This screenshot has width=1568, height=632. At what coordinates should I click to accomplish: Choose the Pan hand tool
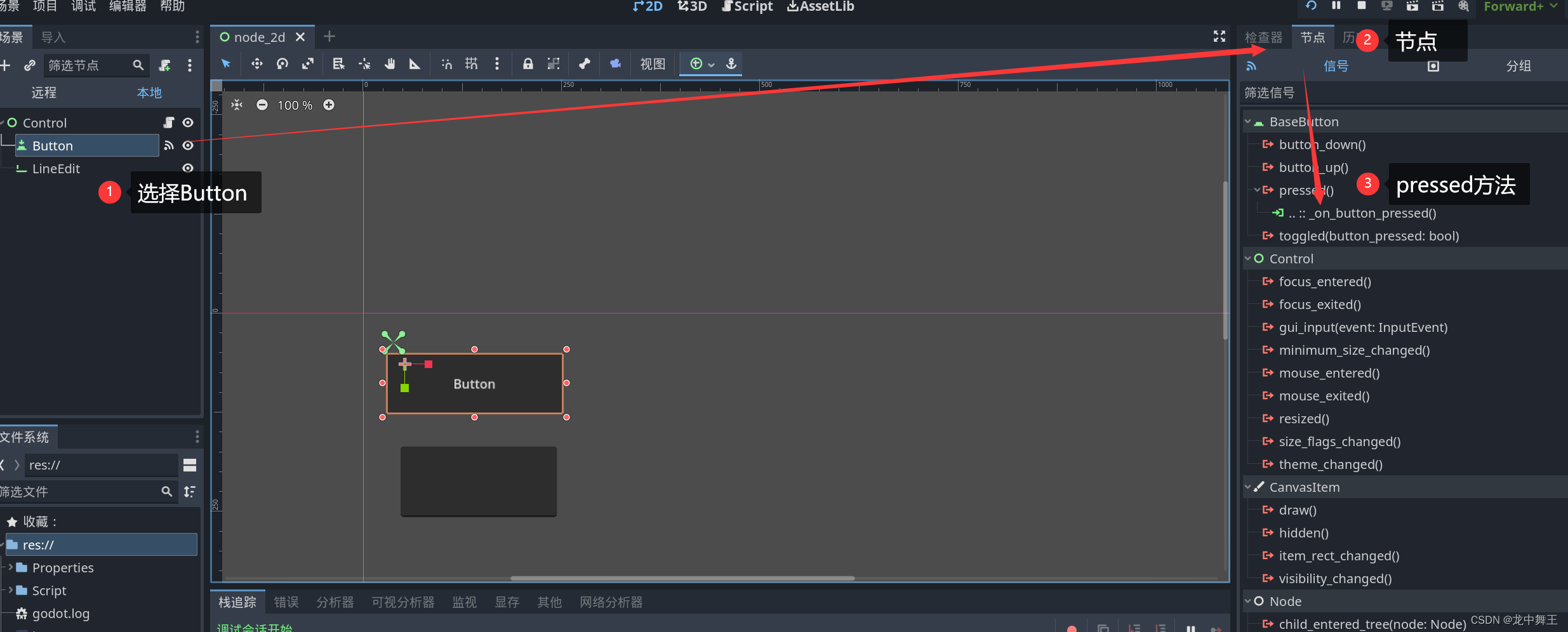click(x=390, y=63)
